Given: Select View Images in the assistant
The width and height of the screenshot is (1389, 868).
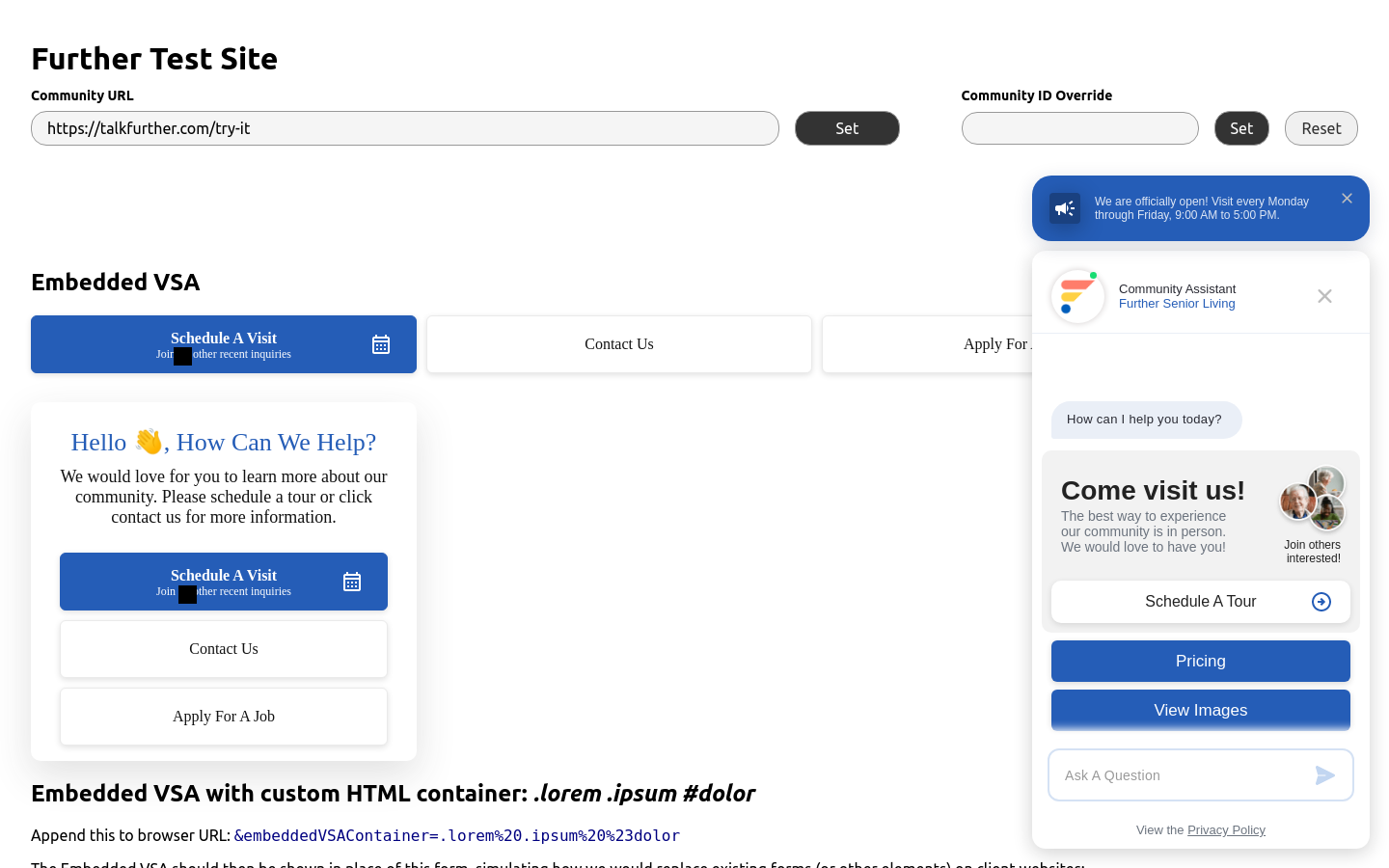Looking at the screenshot, I should click(x=1200, y=711).
